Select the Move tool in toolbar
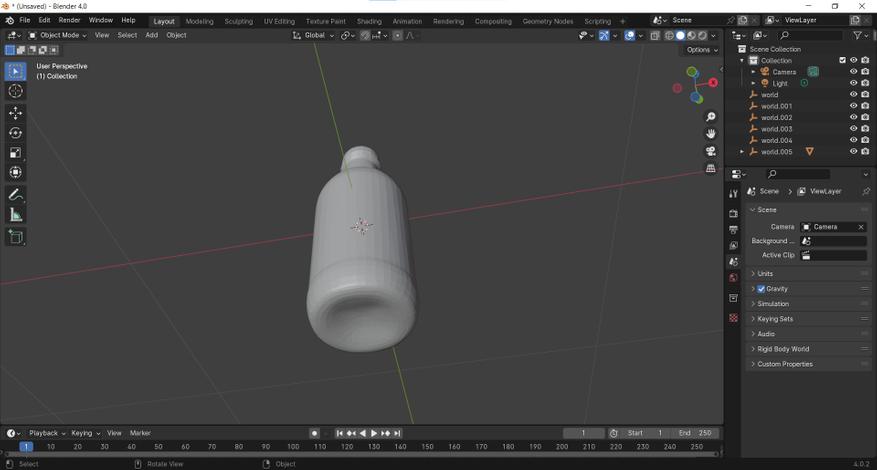Image resolution: width=877 pixels, height=470 pixels. coord(15,113)
